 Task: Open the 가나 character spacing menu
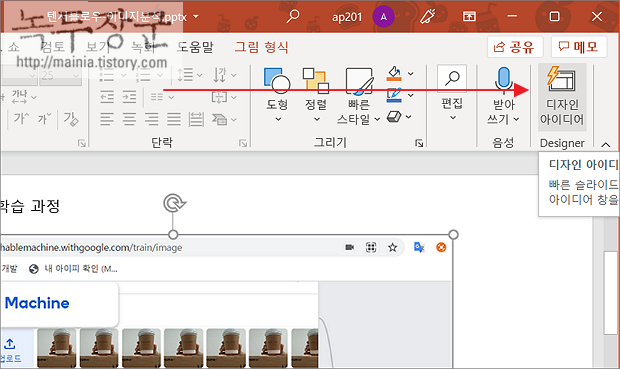24,97
